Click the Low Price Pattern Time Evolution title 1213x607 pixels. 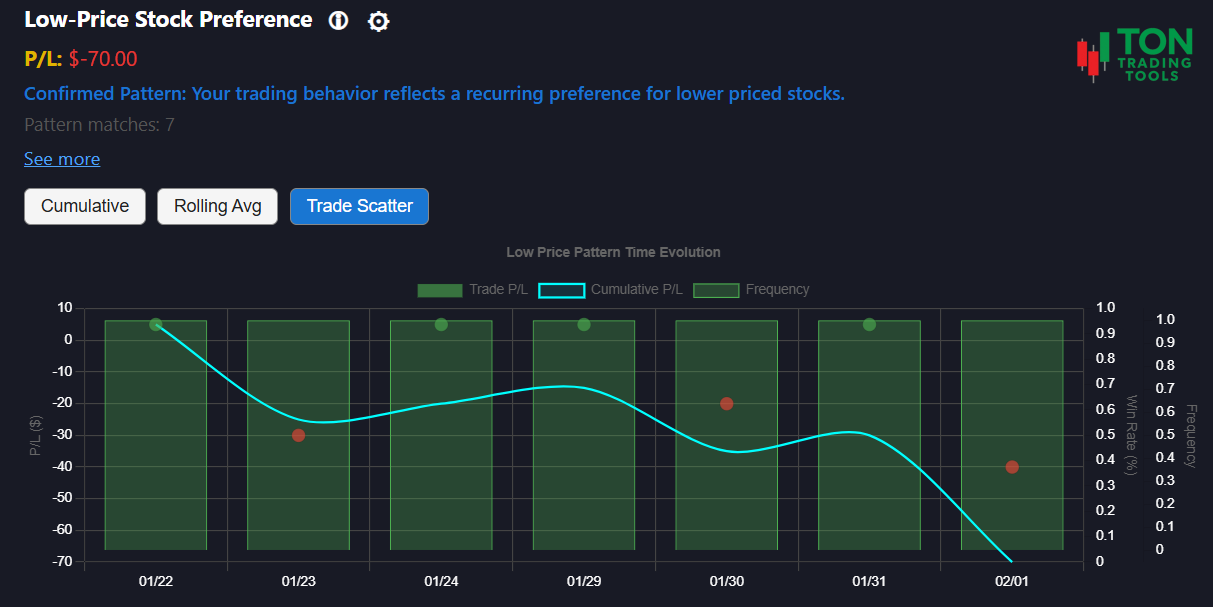[x=613, y=252]
